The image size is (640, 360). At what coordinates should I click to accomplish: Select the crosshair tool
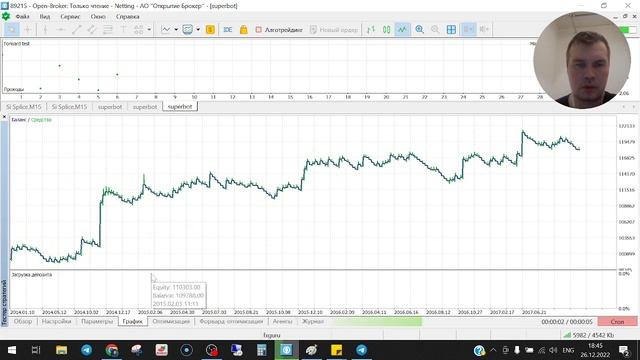tap(27, 29)
